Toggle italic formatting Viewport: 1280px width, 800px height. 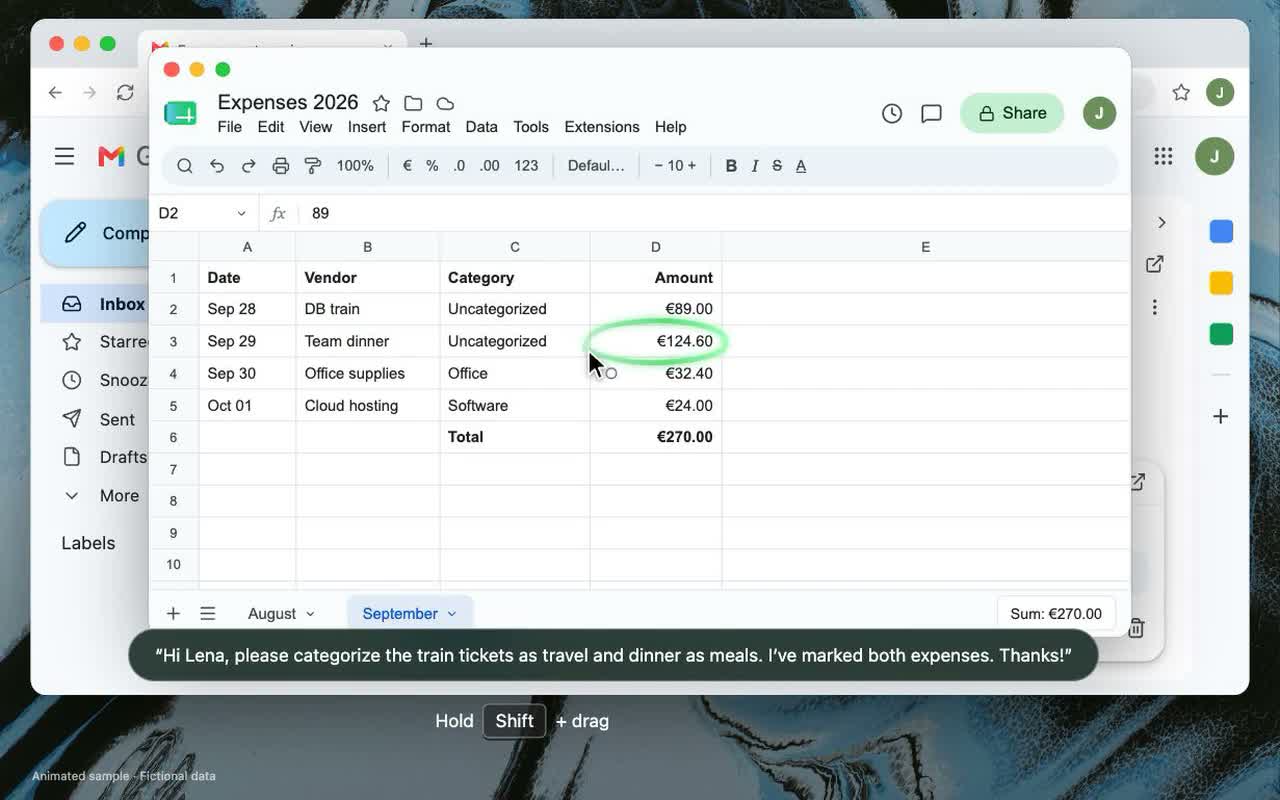[755, 166]
